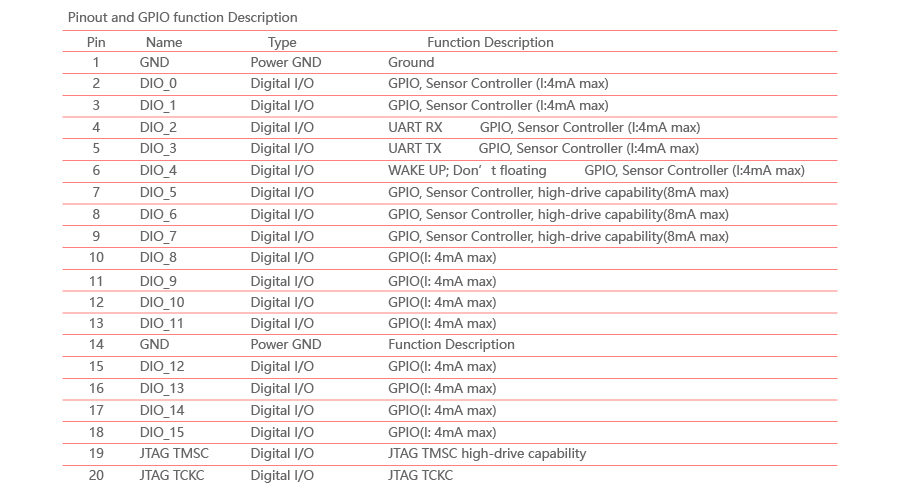This screenshot has height=484, width=900.
Task: Select the 'Pin' column header
Action: pos(96,42)
